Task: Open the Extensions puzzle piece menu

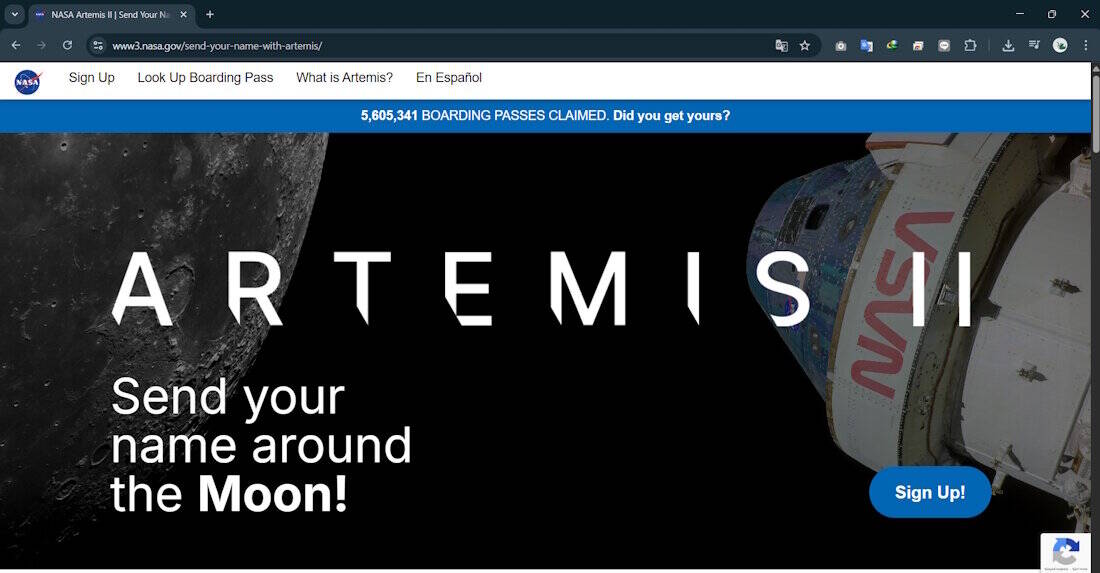Action: (x=970, y=46)
